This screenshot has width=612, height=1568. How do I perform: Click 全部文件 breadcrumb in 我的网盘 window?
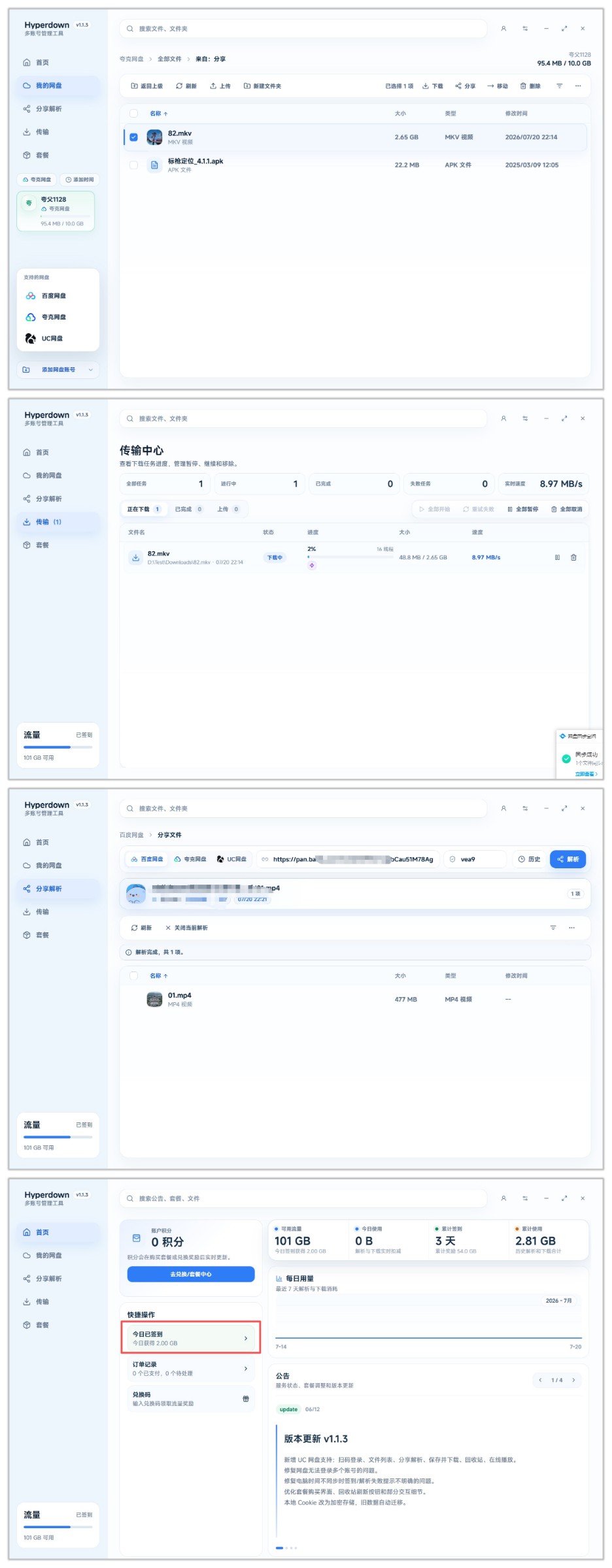coord(169,59)
